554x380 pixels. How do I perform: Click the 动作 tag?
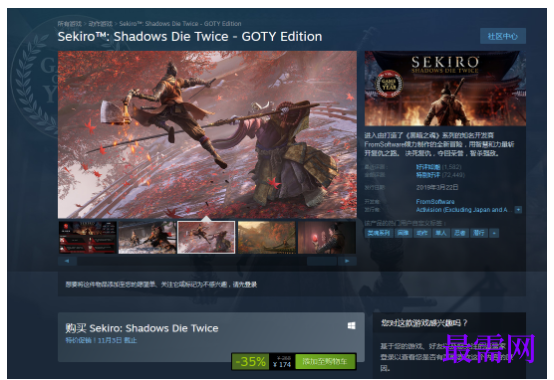(x=422, y=233)
